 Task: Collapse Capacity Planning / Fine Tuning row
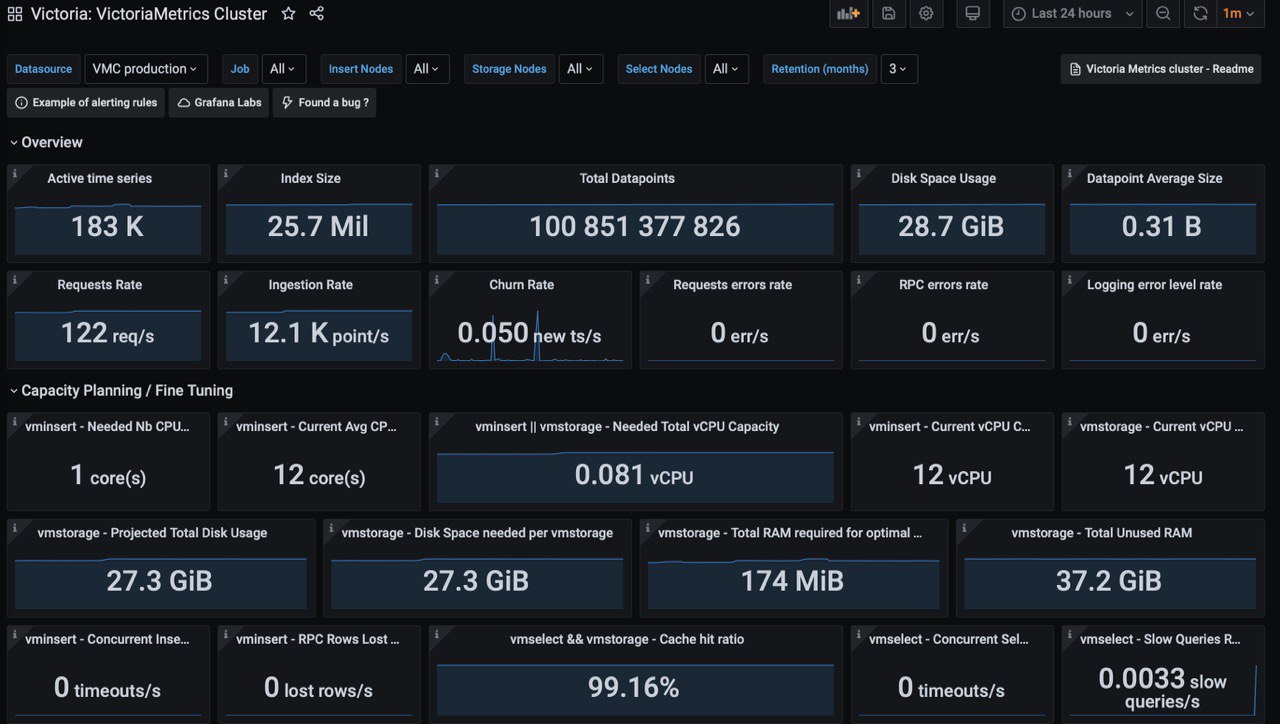121,390
